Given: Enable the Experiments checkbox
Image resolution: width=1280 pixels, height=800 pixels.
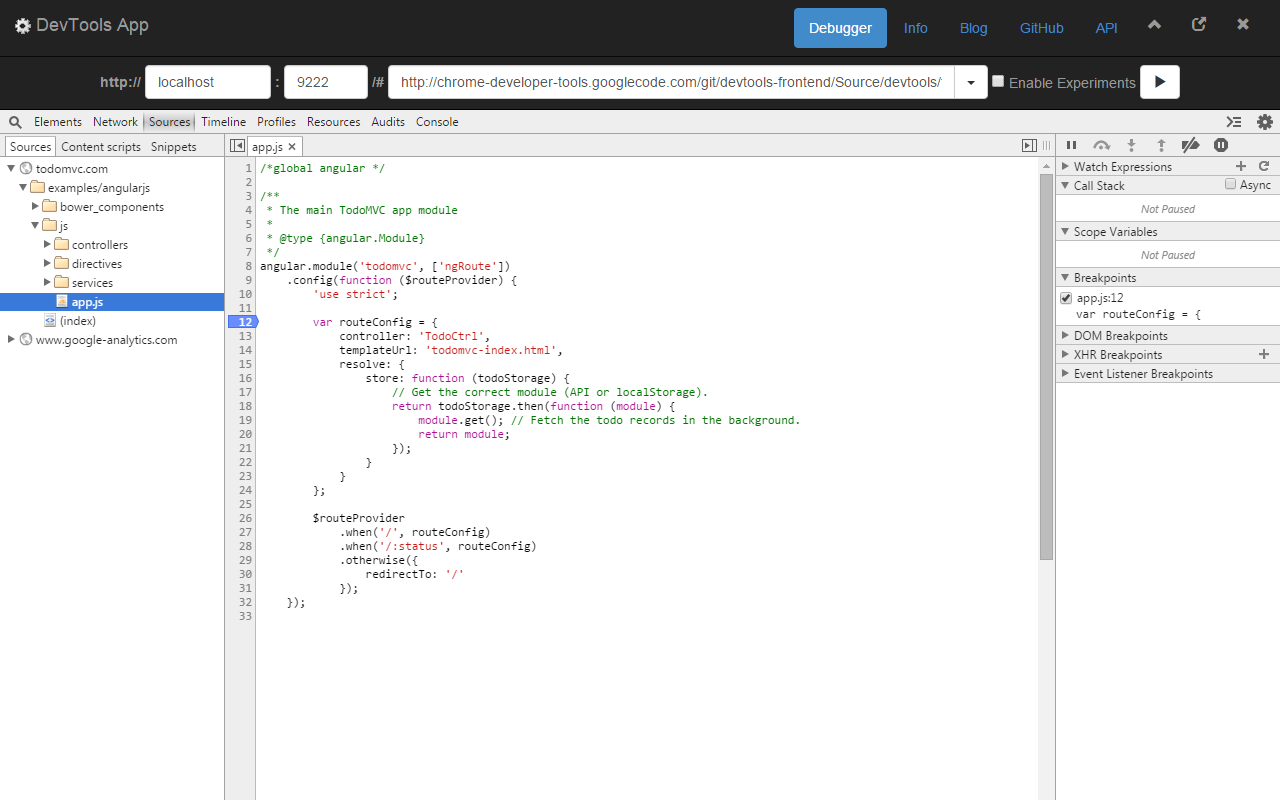Looking at the screenshot, I should pos(998,82).
